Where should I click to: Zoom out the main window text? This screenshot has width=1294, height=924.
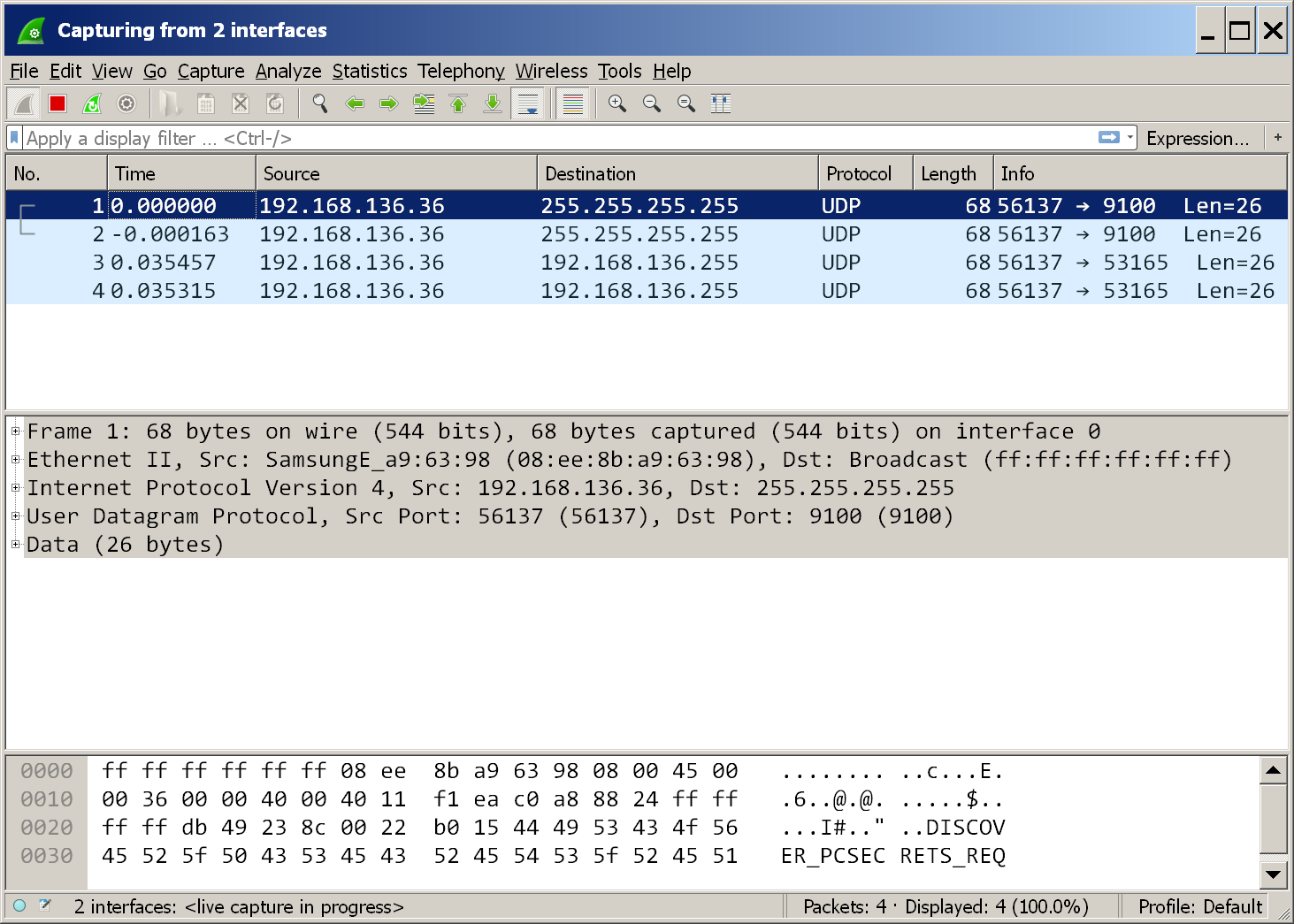click(x=652, y=104)
